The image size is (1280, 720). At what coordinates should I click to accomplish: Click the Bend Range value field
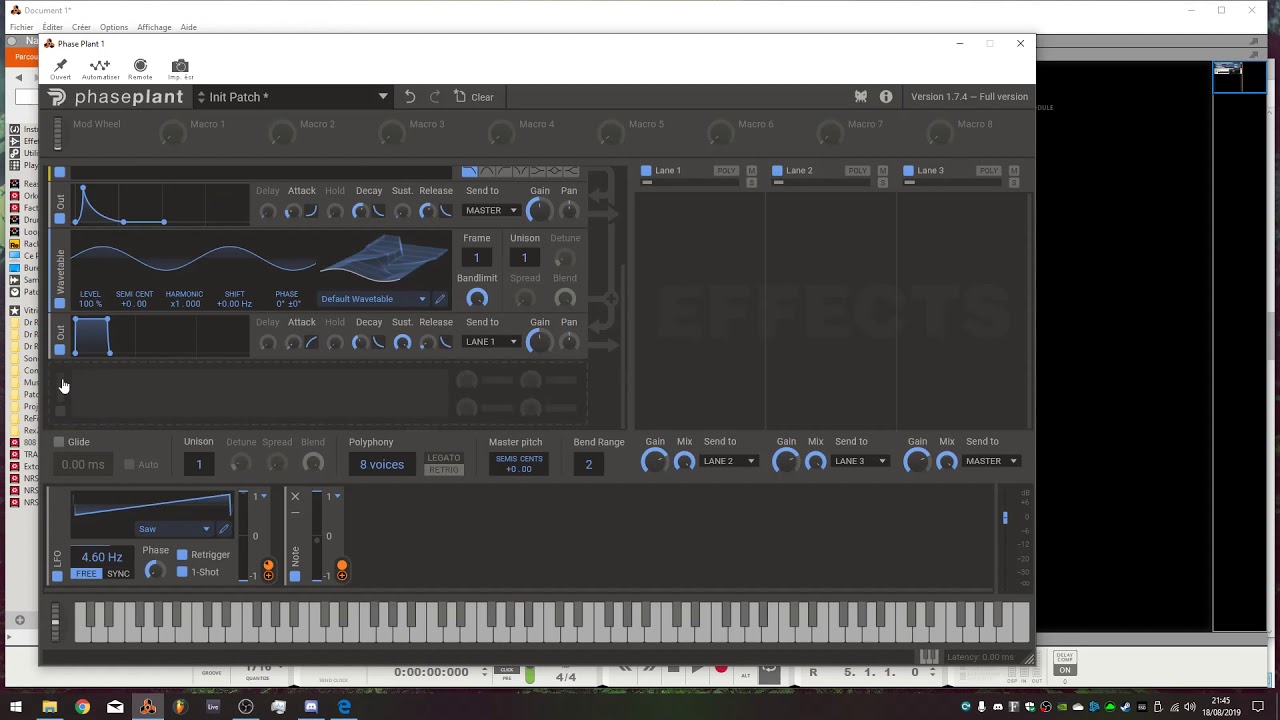click(588, 464)
